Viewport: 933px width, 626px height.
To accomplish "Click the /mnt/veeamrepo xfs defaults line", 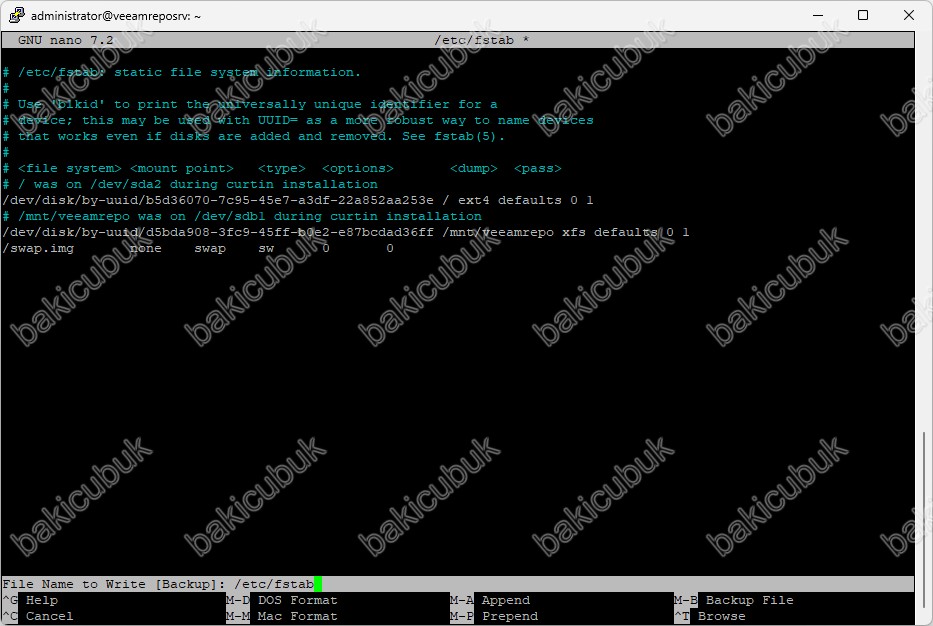I will [346, 233].
